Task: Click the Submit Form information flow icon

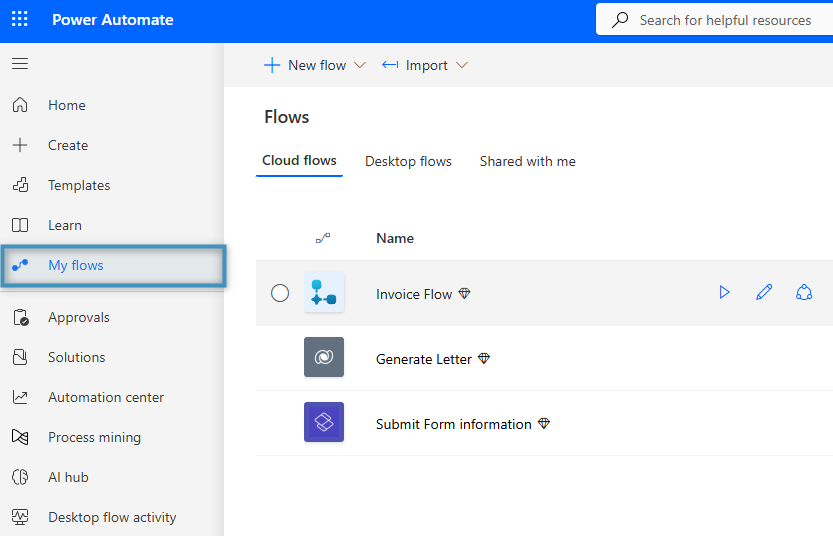Action: (324, 422)
